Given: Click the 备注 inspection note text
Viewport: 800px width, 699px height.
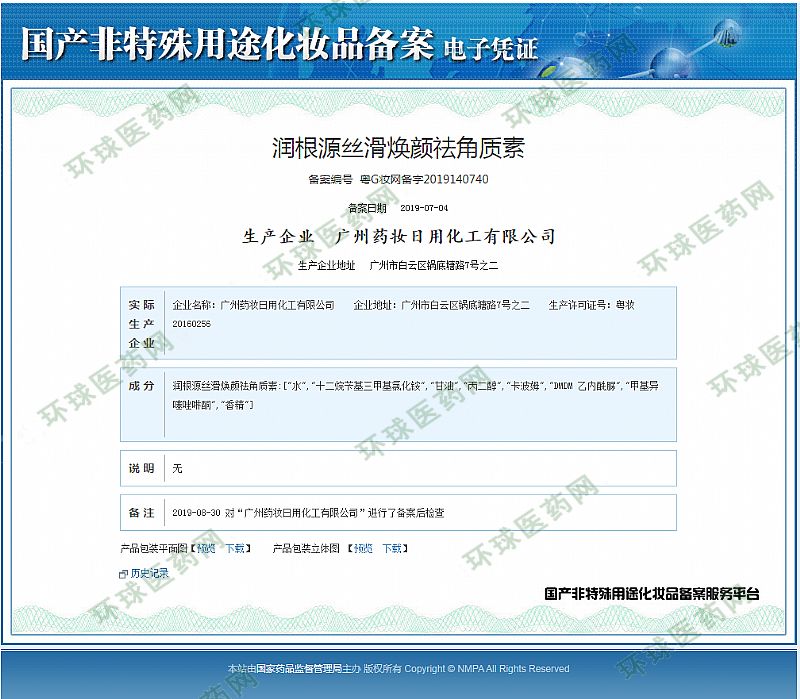Looking at the screenshot, I should 308,512.
